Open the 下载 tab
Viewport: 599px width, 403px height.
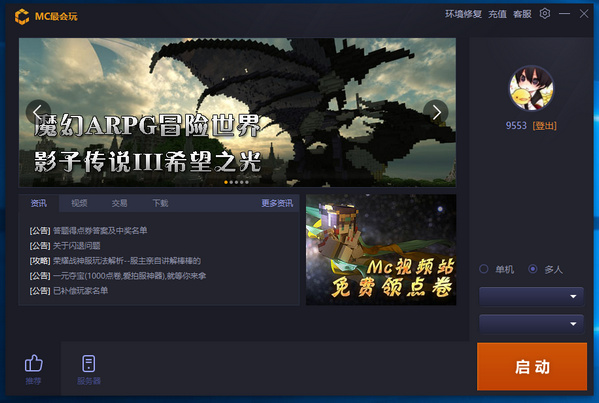pos(160,203)
